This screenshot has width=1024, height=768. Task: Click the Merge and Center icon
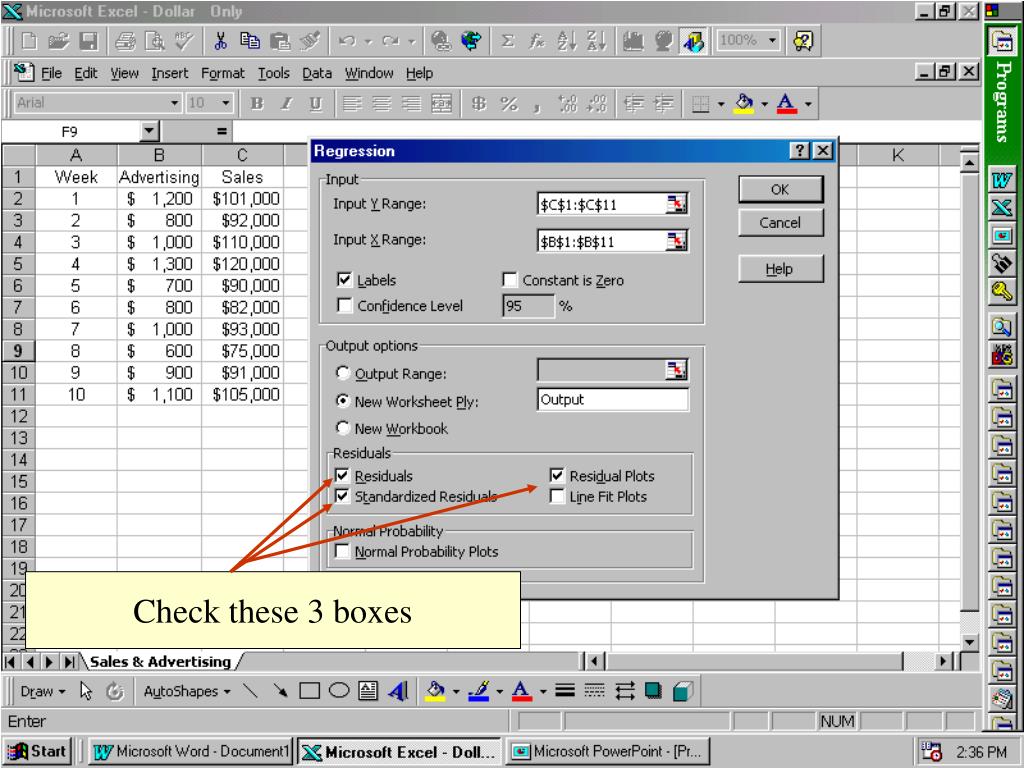[441, 103]
